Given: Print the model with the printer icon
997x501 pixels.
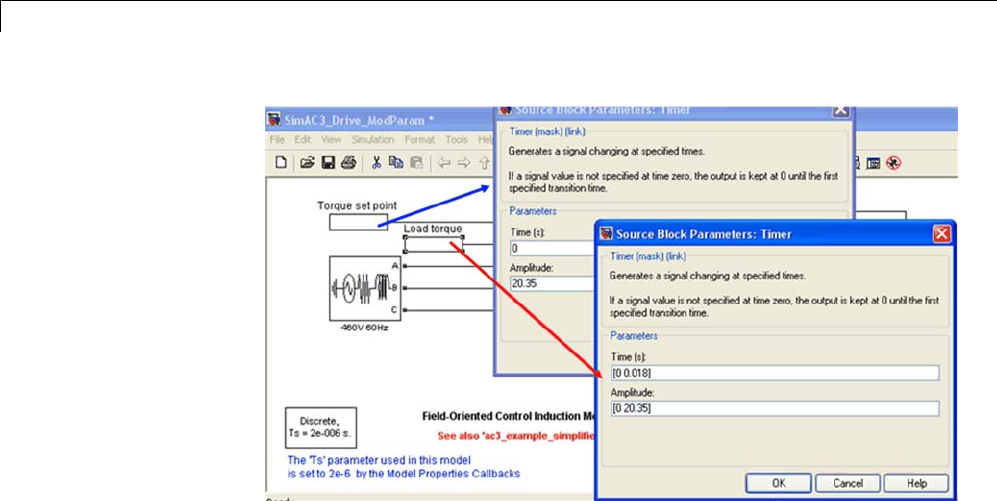Looking at the screenshot, I should click(348, 163).
